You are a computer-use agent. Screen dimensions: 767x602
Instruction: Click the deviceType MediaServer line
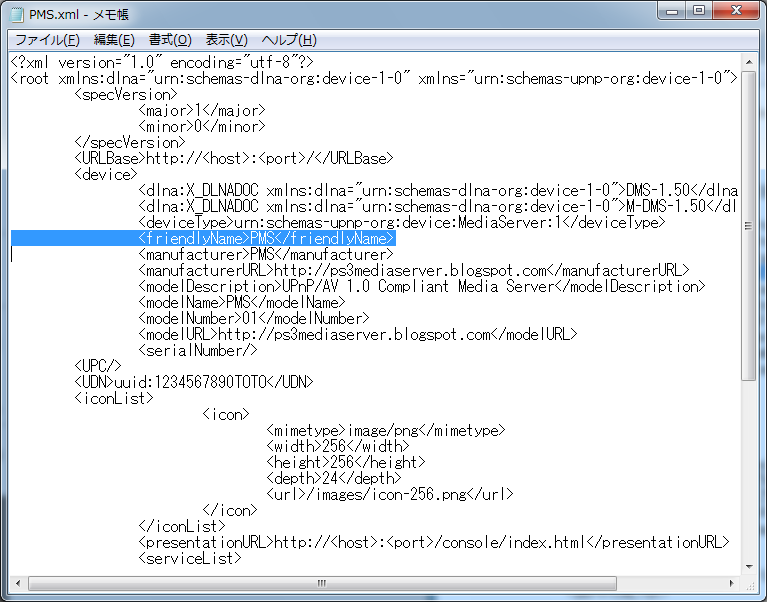(402, 223)
